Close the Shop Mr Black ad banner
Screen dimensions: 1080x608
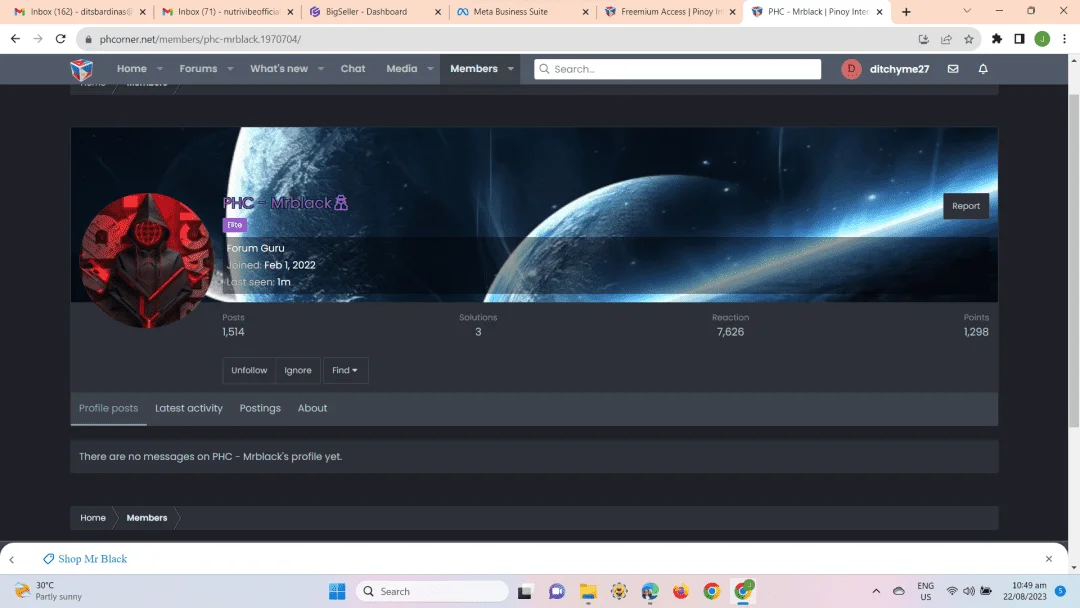(x=1048, y=559)
